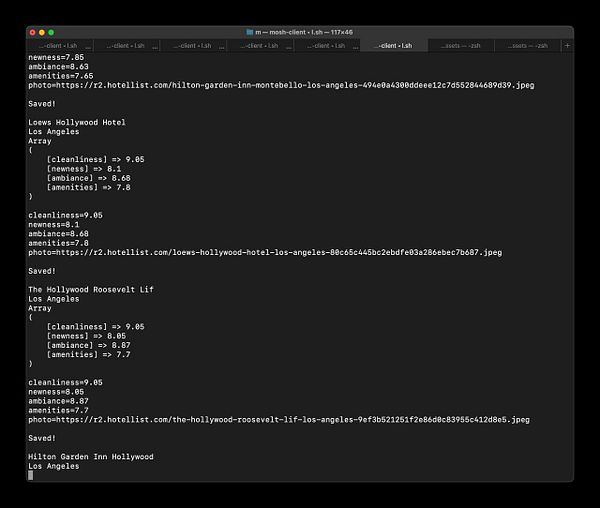600x508 pixels.
Task: Click the line amenities=7.65
Action: (60, 76)
